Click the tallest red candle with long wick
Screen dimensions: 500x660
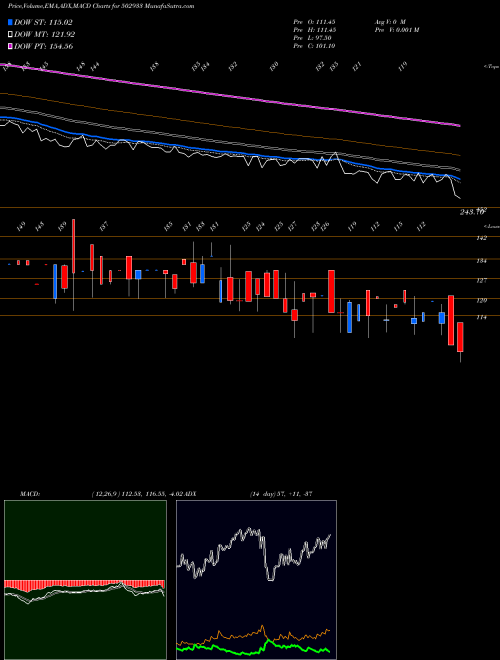click(73, 265)
